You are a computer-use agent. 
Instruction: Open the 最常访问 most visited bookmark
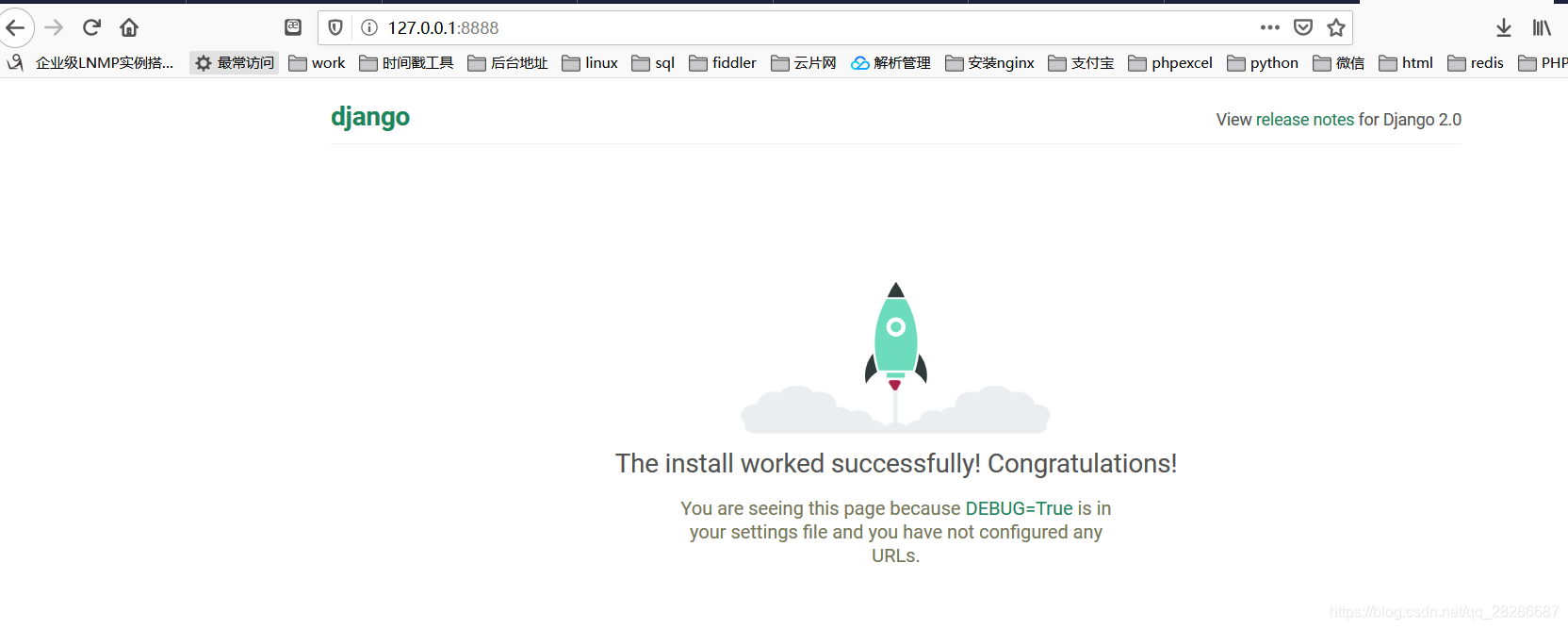click(x=235, y=63)
